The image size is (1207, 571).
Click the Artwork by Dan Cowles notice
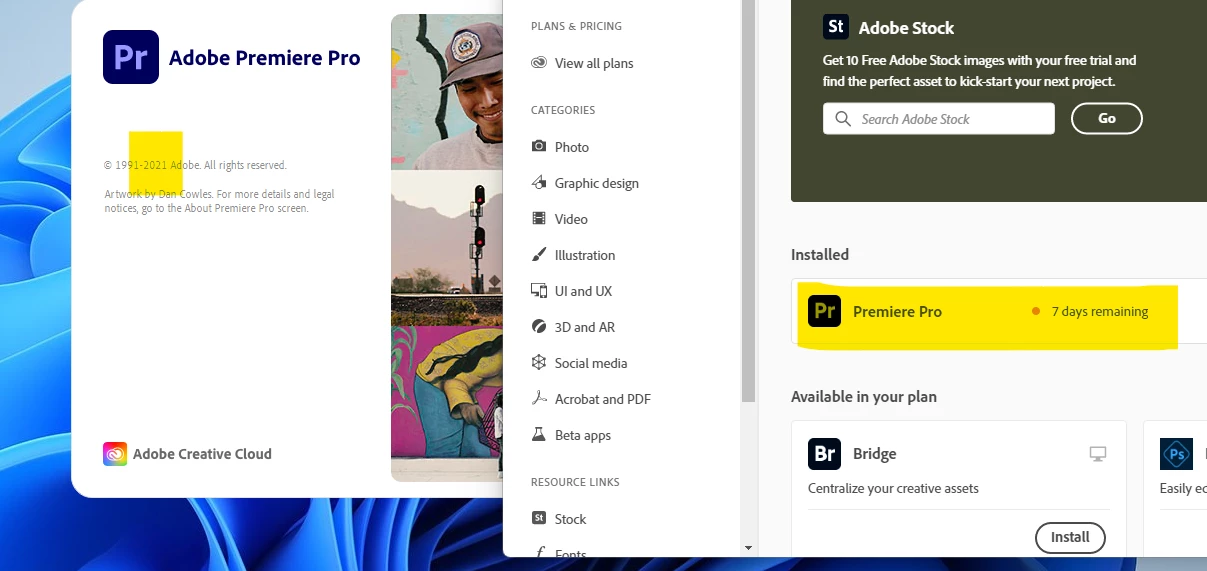[x=219, y=201]
